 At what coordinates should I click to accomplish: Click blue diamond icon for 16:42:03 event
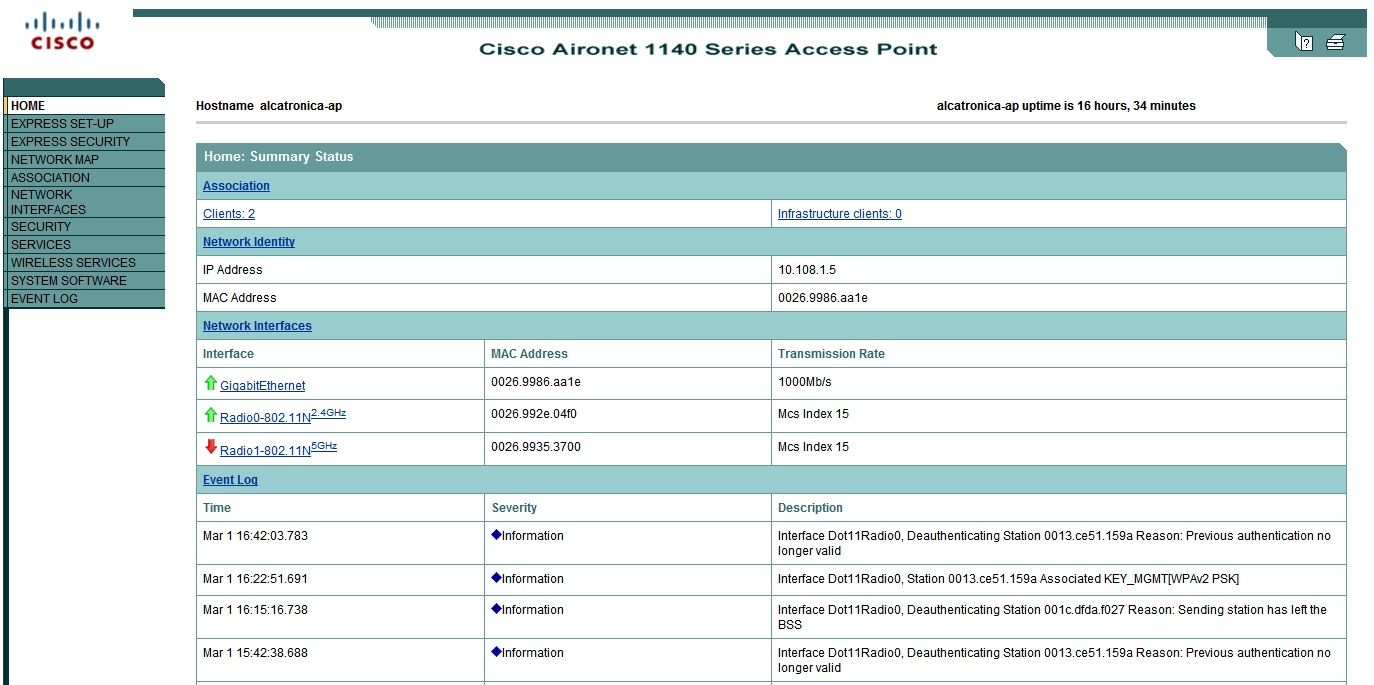(x=496, y=535)
